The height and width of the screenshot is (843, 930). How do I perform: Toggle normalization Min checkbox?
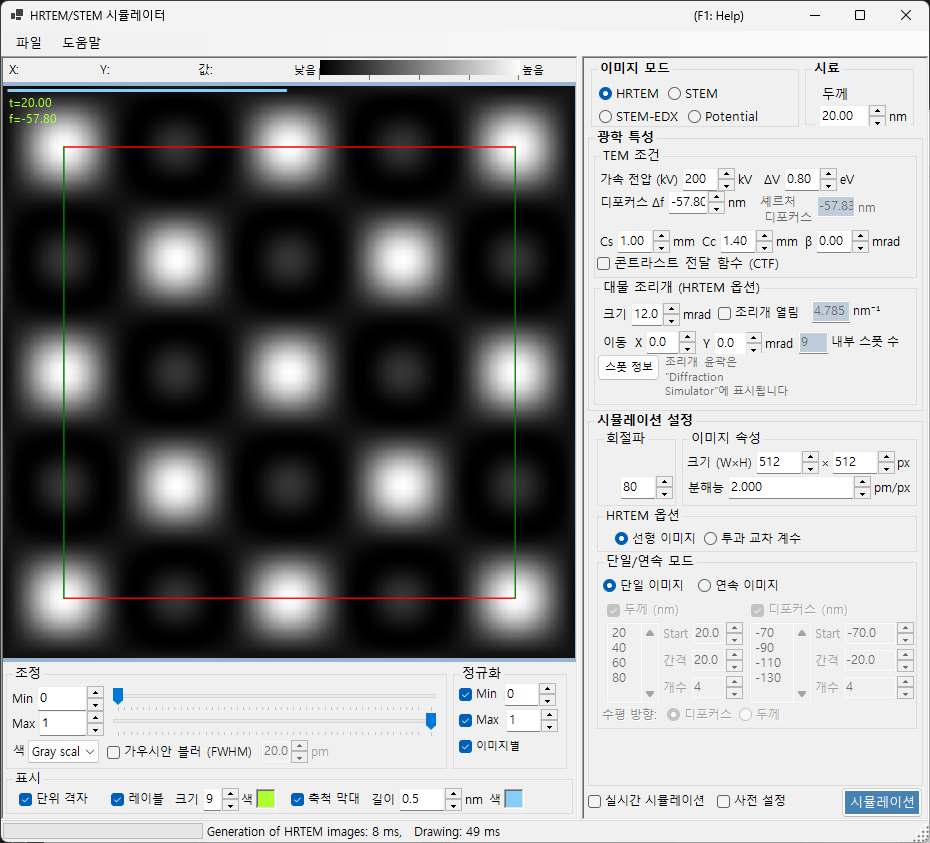pos(478,694)
